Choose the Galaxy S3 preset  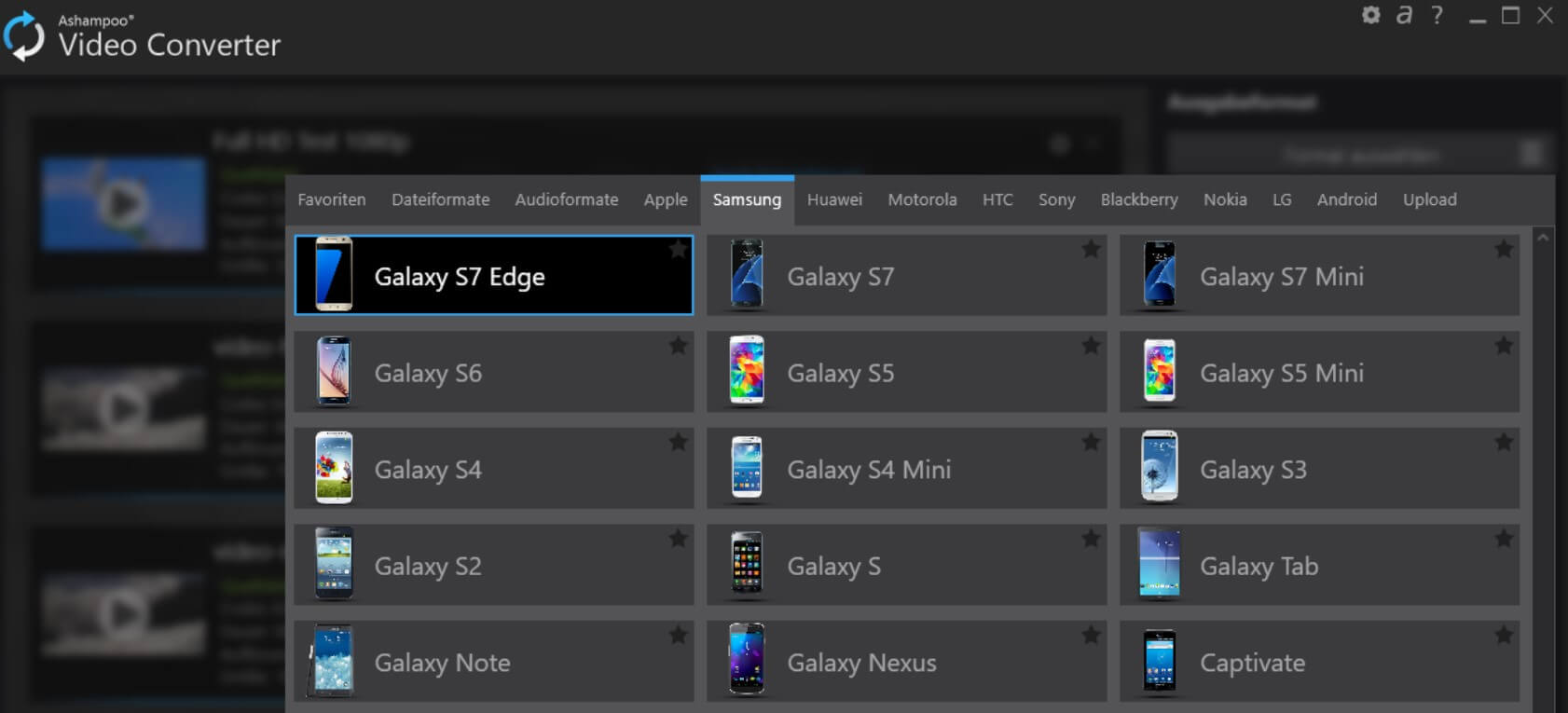[1319, 468]
